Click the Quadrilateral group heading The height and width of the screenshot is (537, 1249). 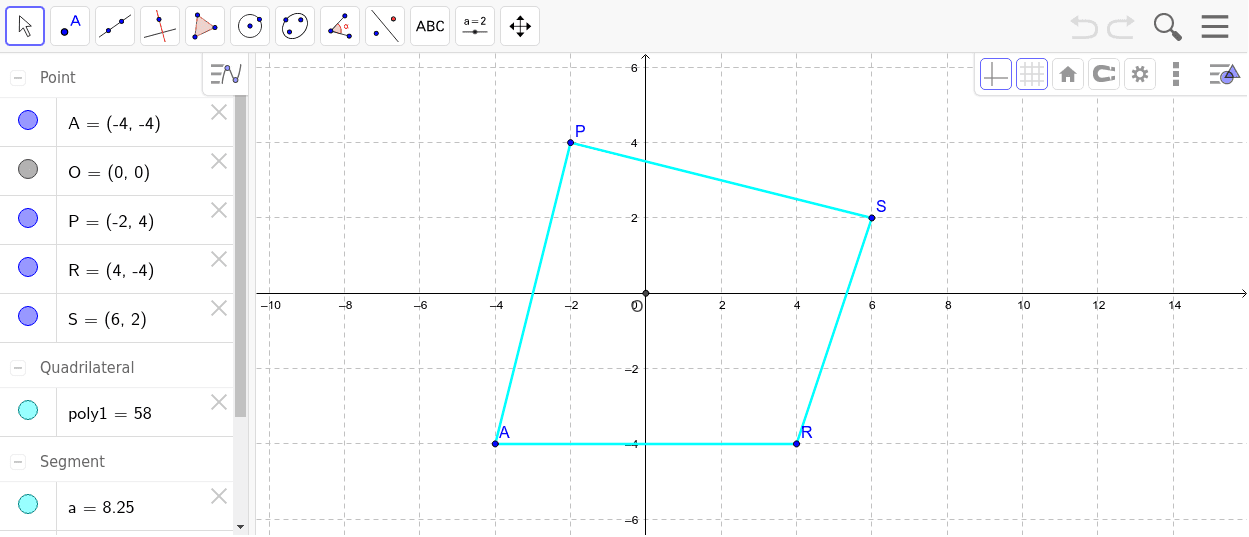[x=87, y=368]
